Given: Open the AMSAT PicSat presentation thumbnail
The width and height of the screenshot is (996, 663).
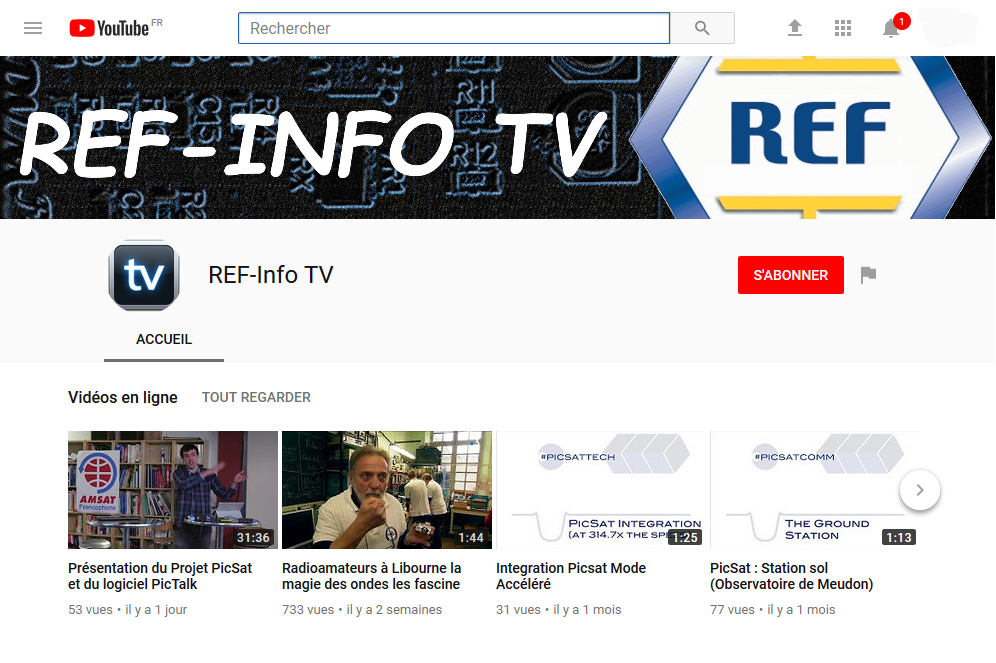Looking at the screenshot, I should (173, 490).
